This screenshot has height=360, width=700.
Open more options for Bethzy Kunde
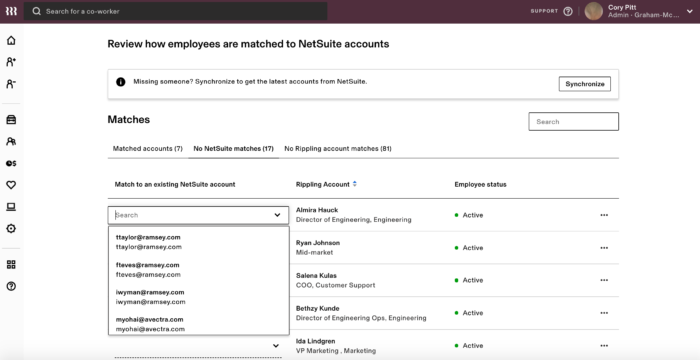(604, 313)
